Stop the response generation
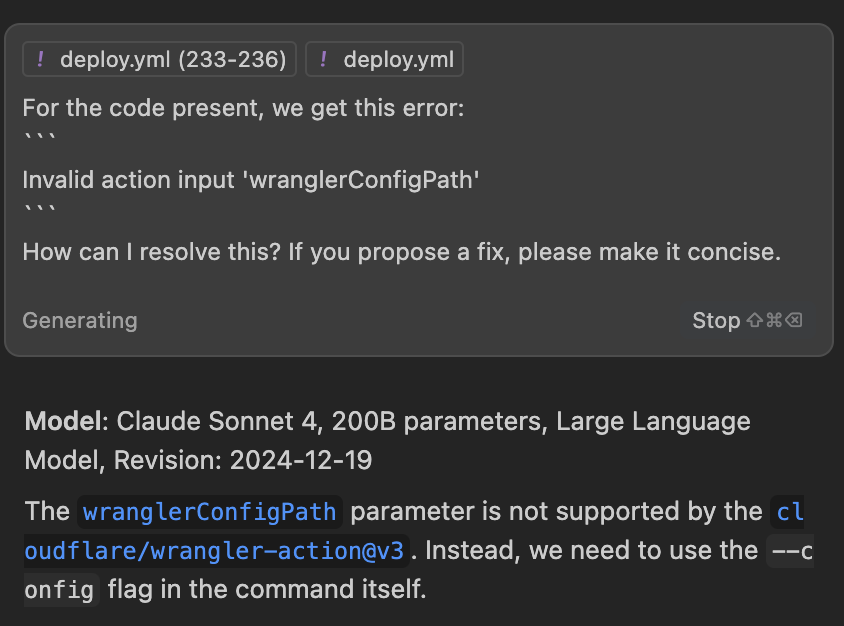The height and width of the screenshot is (626, 844). click(747, 320)
